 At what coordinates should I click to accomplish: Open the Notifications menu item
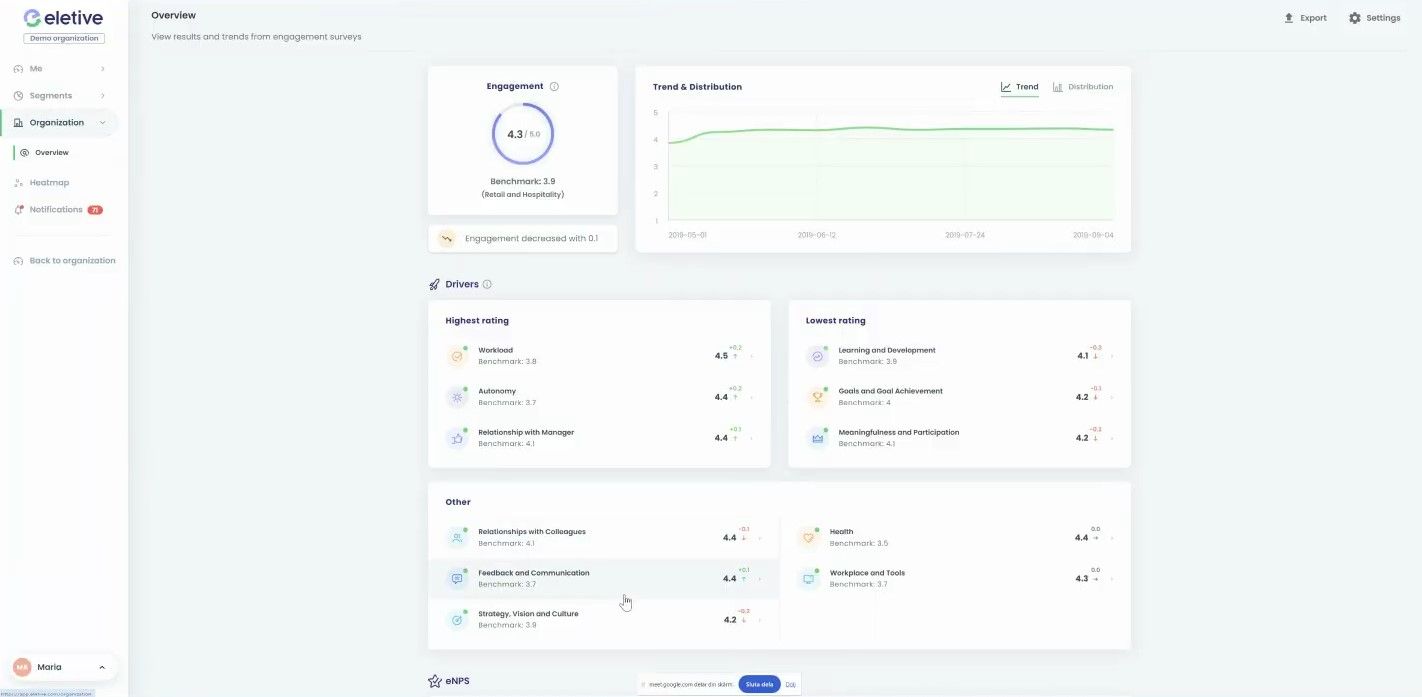coord(56,210)
